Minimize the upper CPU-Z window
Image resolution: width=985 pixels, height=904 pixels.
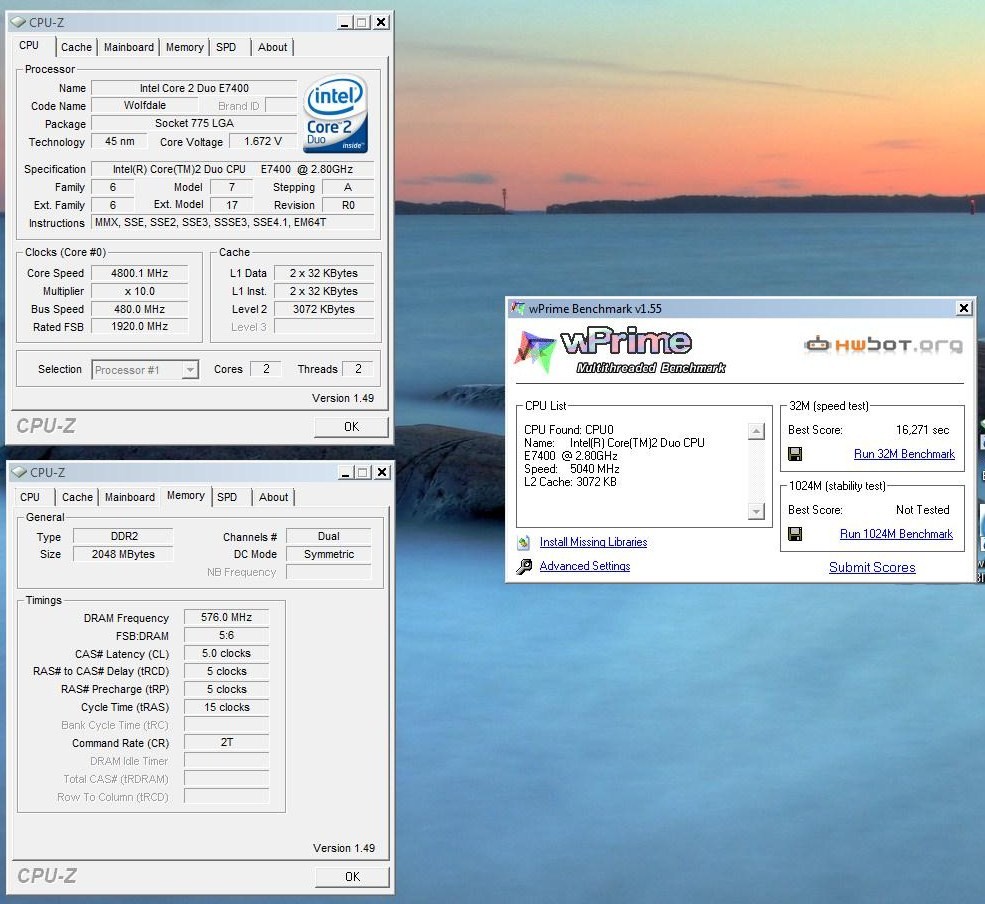point(344,23)
